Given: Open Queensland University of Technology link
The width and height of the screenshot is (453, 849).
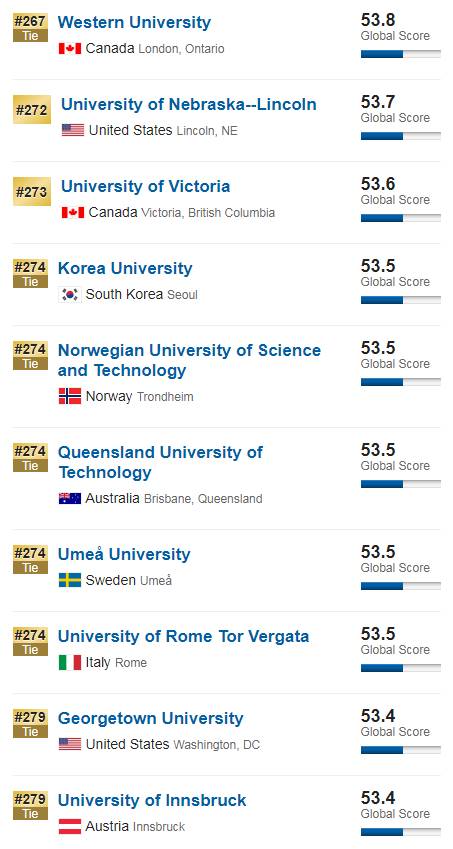Looking at the screenshot, I should (x=160, y=462).
